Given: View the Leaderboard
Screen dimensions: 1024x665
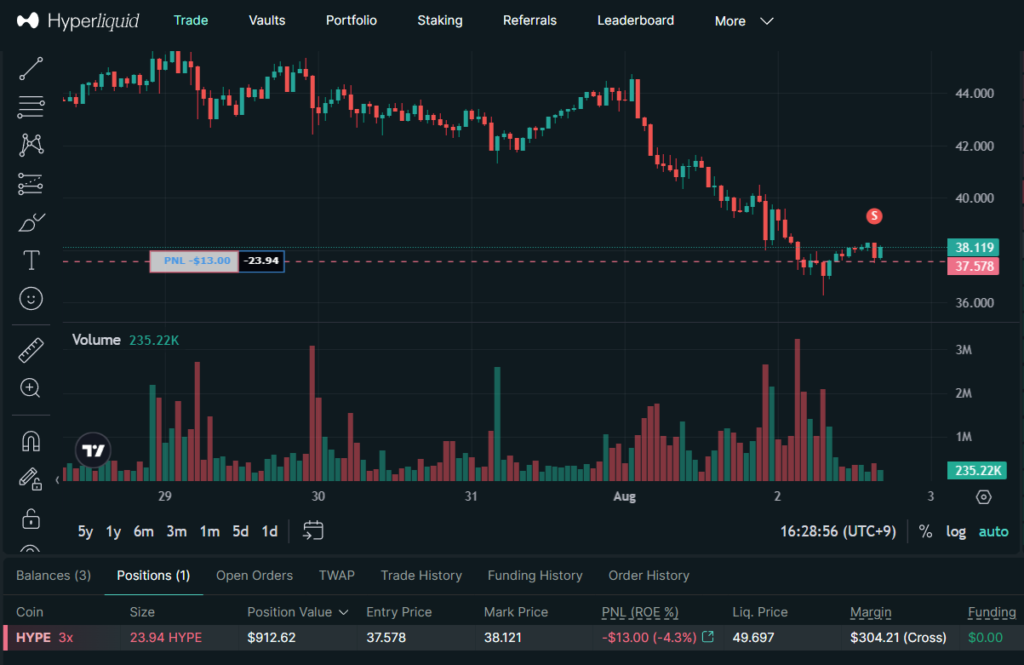Looking at the screenshot, I should [635, 20].
